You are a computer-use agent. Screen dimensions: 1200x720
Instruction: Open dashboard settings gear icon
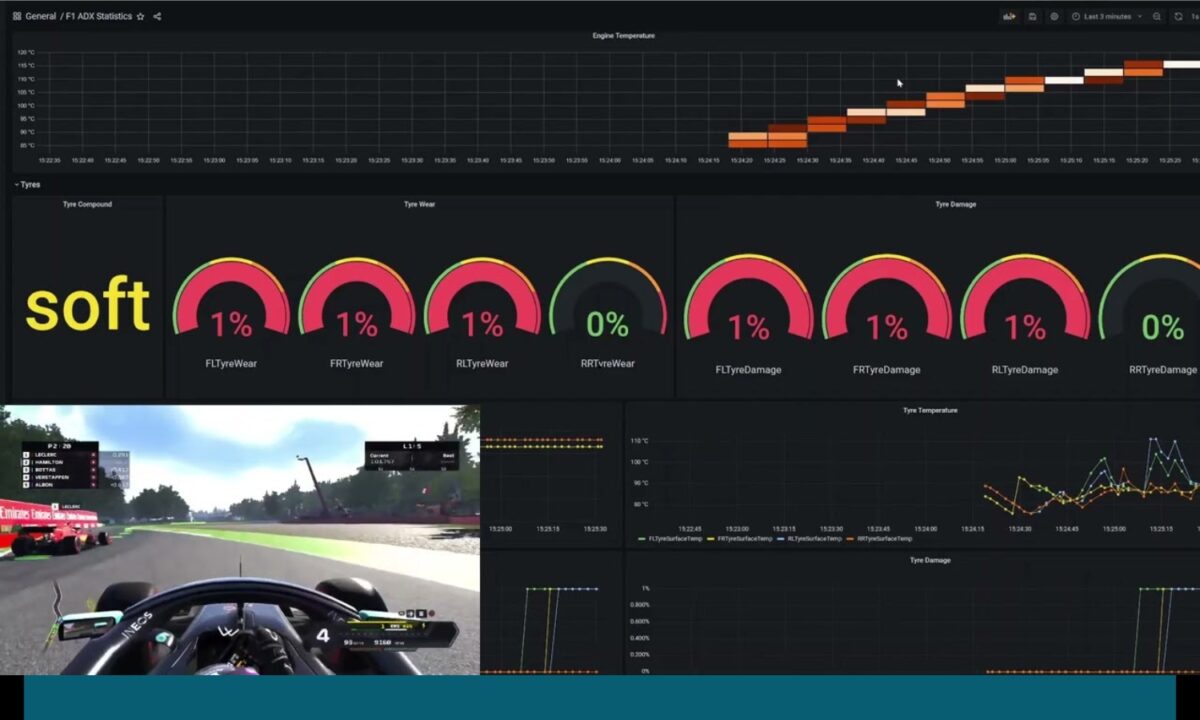(x=1052, y=16)
